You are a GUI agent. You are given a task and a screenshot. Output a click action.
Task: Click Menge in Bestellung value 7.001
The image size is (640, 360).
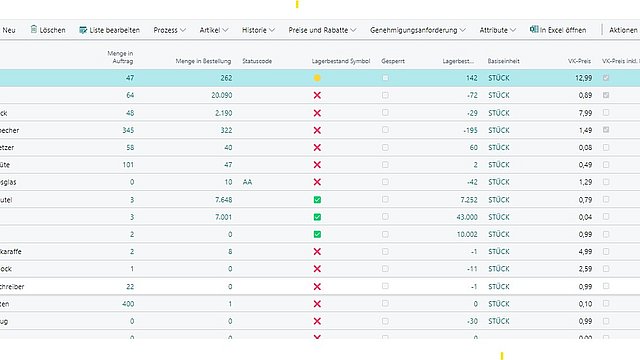coord(224,217)
